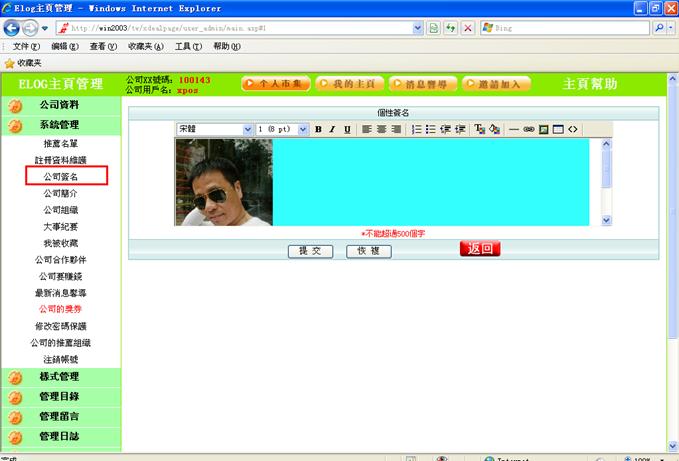Image resolution: width=679 pixels, height=461 pixels.
Task: Click the 提交 submit button
Action: tap(310, 251)
